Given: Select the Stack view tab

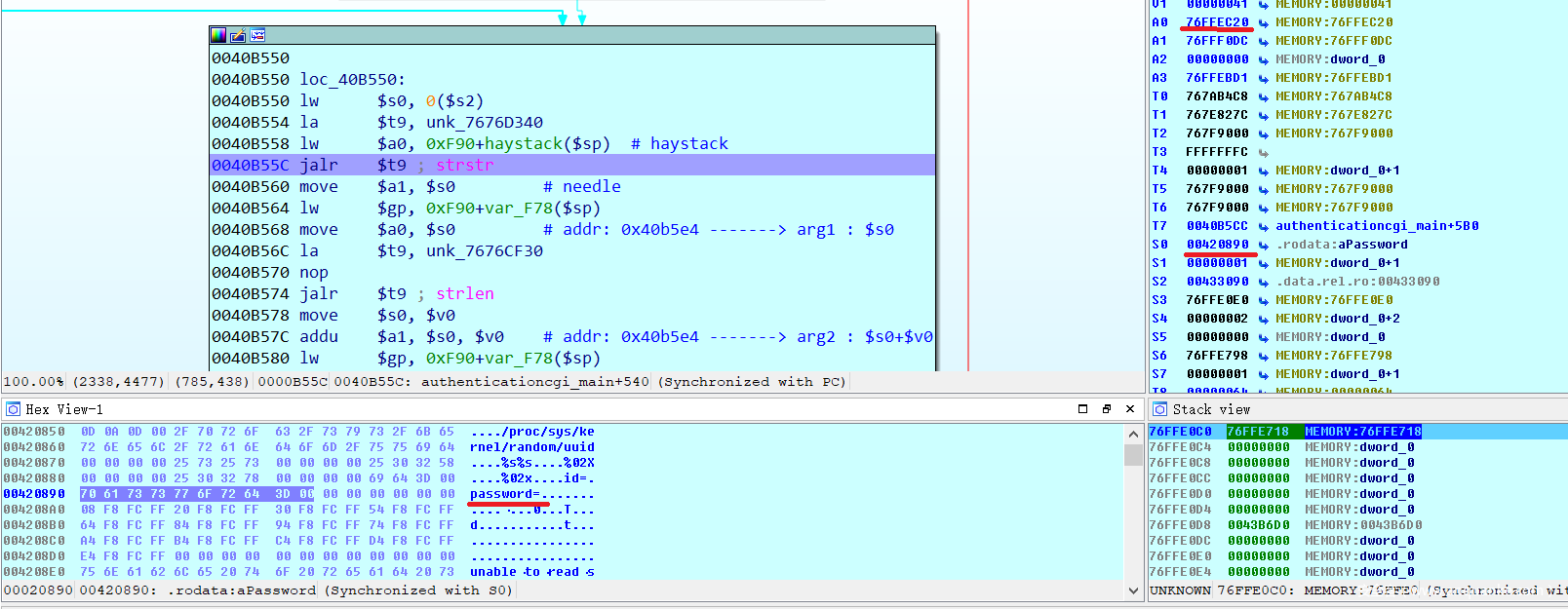Looking at the screenshot, I should pyautogui.click(x=1210, y=409).
